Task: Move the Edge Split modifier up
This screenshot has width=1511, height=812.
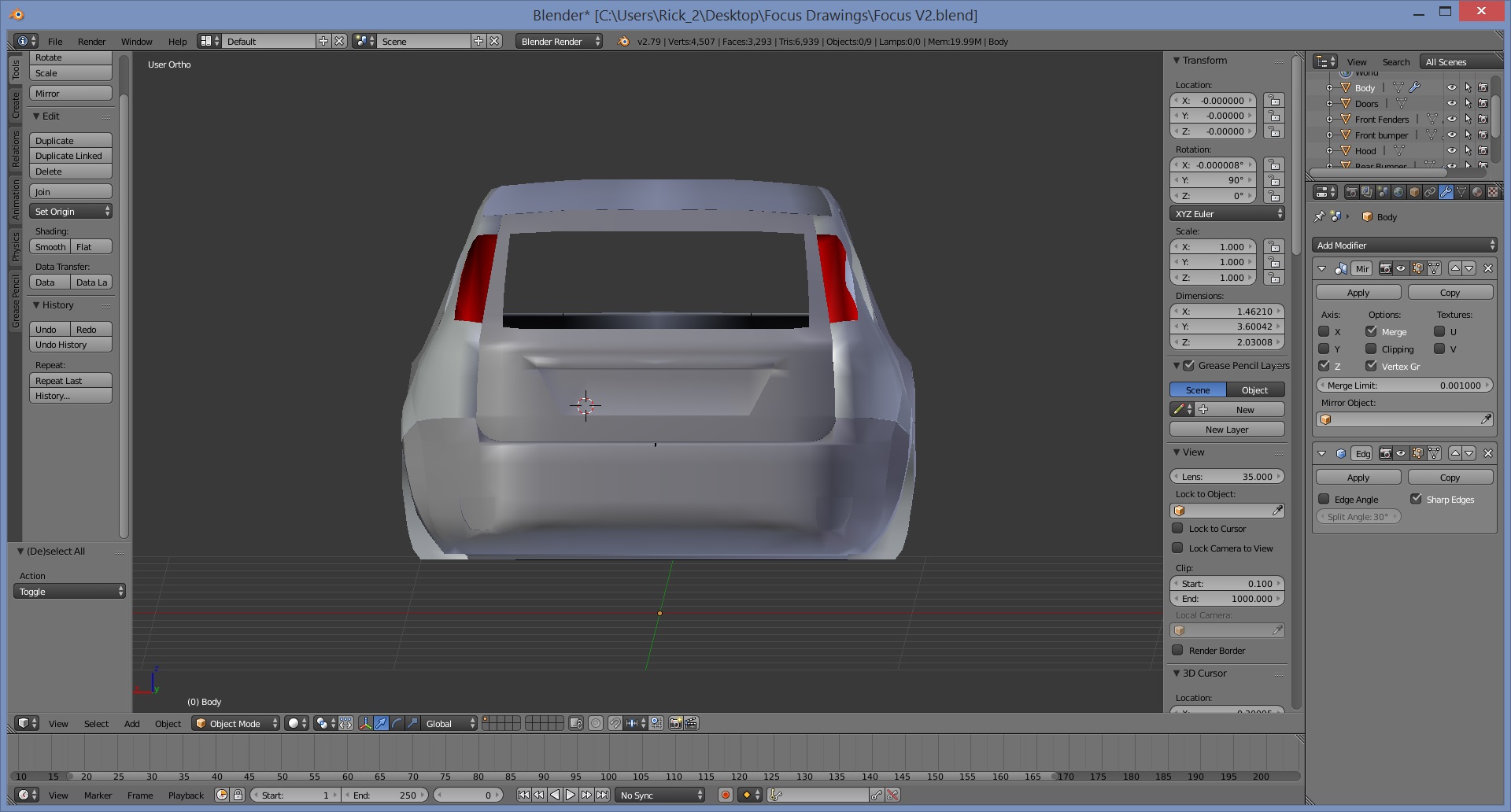Action: pos(1455,453)
